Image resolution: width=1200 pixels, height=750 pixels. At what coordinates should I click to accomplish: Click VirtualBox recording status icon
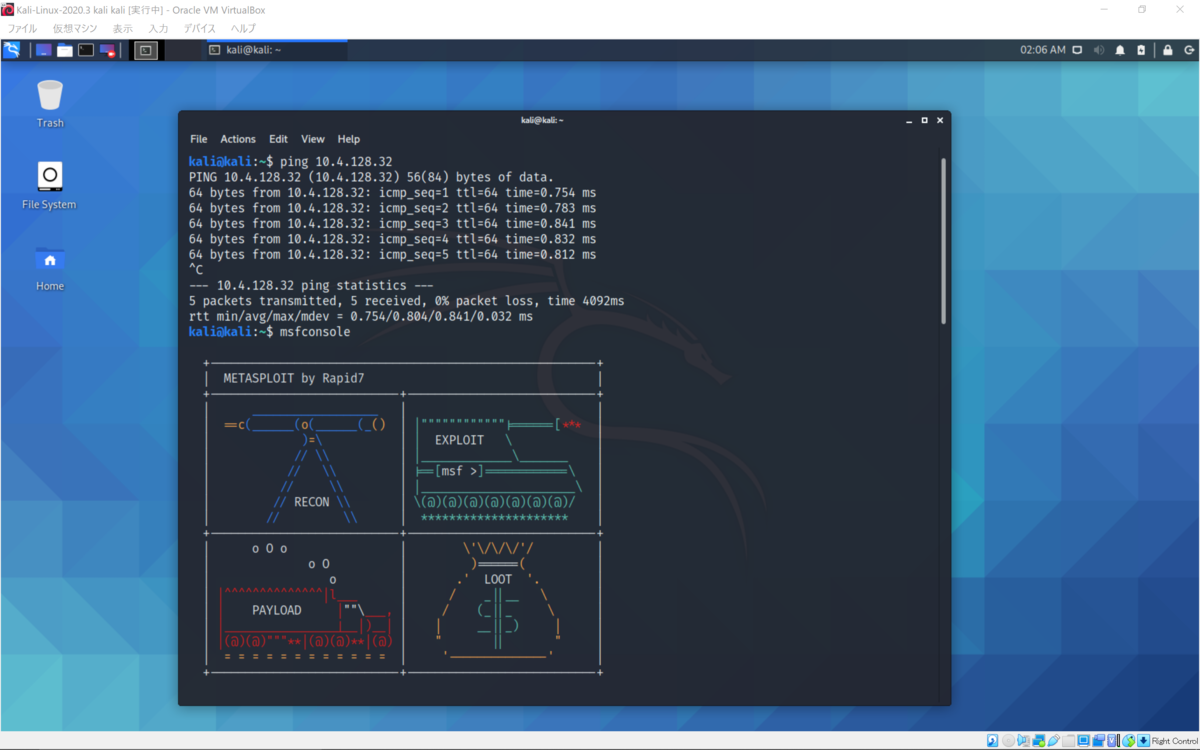pos(1099,741)
